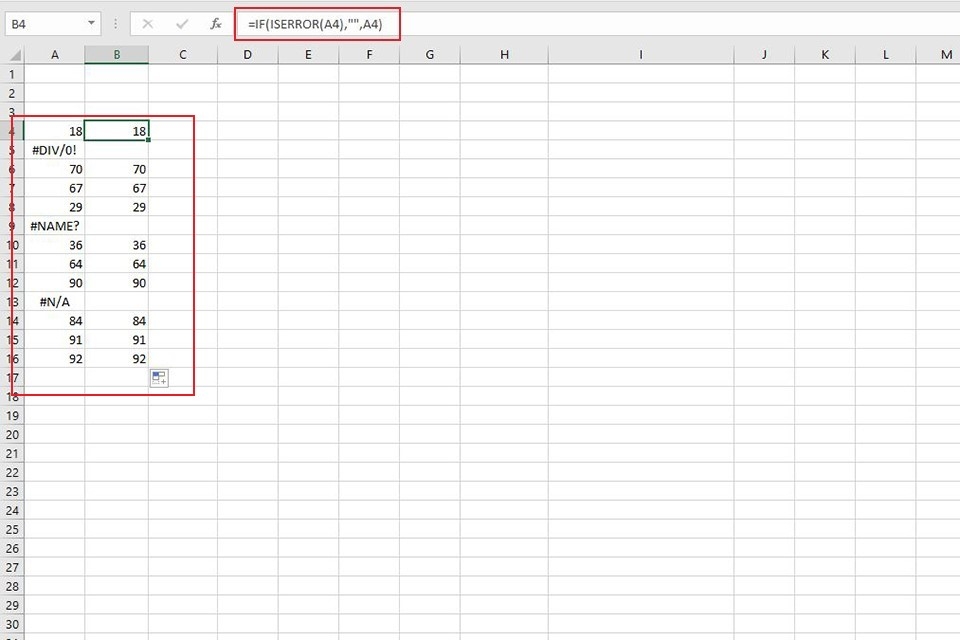Click the #NAME? error cell
960x640 pixels.
coord(54,226)
